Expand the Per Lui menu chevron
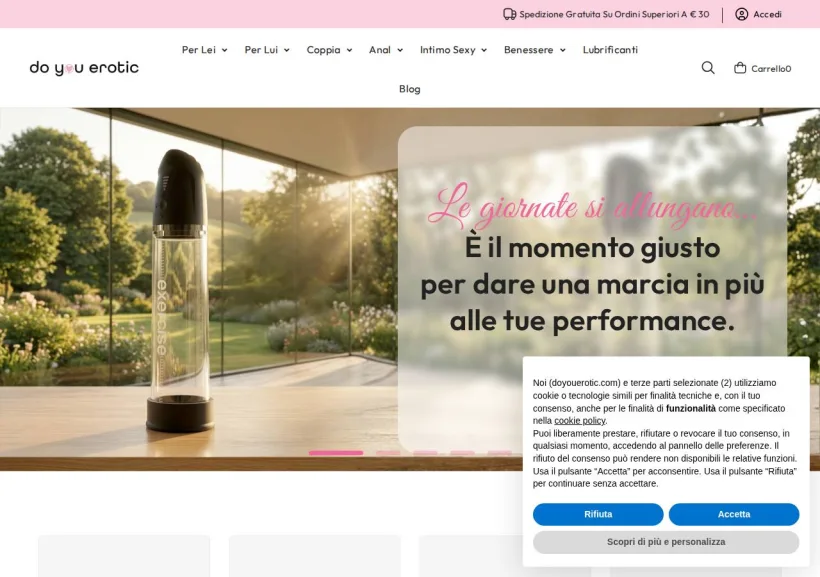This screenshot has width=820, height=577. 287,50
